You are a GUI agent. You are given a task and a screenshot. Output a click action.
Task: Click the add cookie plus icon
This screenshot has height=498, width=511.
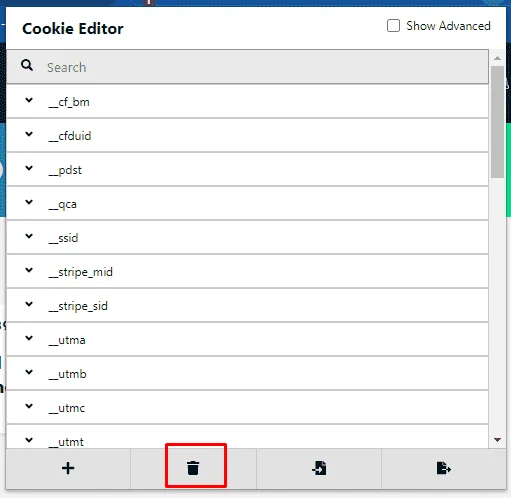[68, 468]
